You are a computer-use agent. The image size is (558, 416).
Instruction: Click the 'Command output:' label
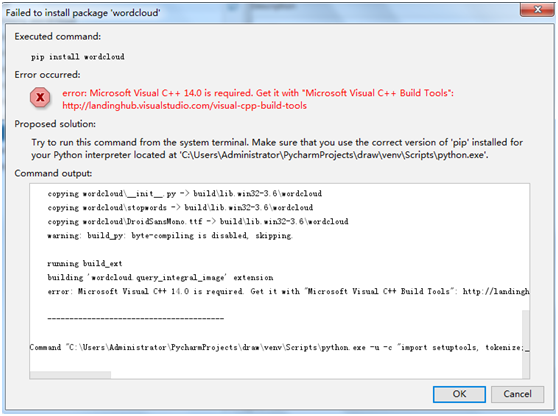click(x=53, y=173)
